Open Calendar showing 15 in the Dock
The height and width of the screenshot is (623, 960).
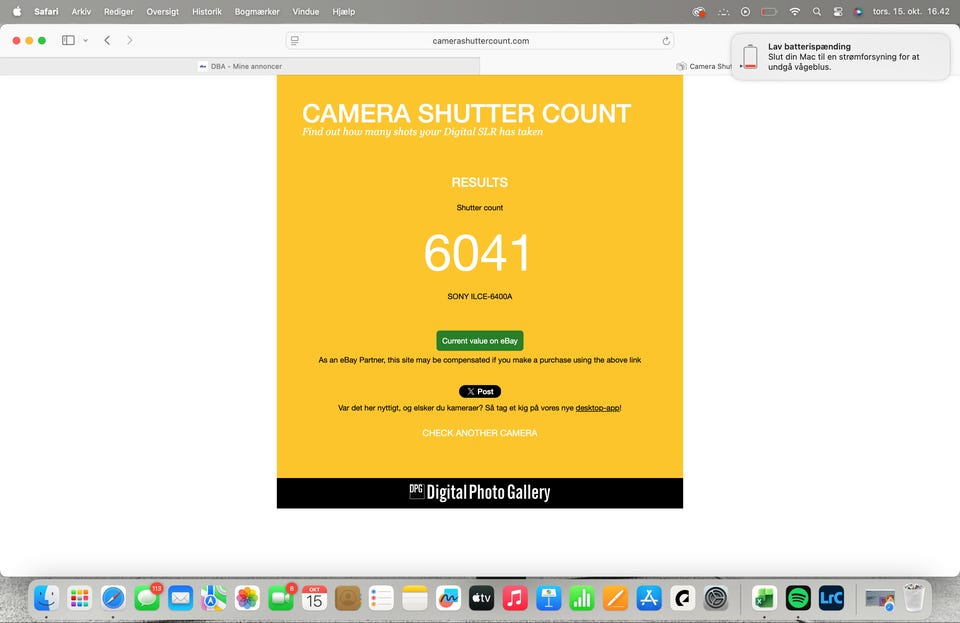[314, 598]
